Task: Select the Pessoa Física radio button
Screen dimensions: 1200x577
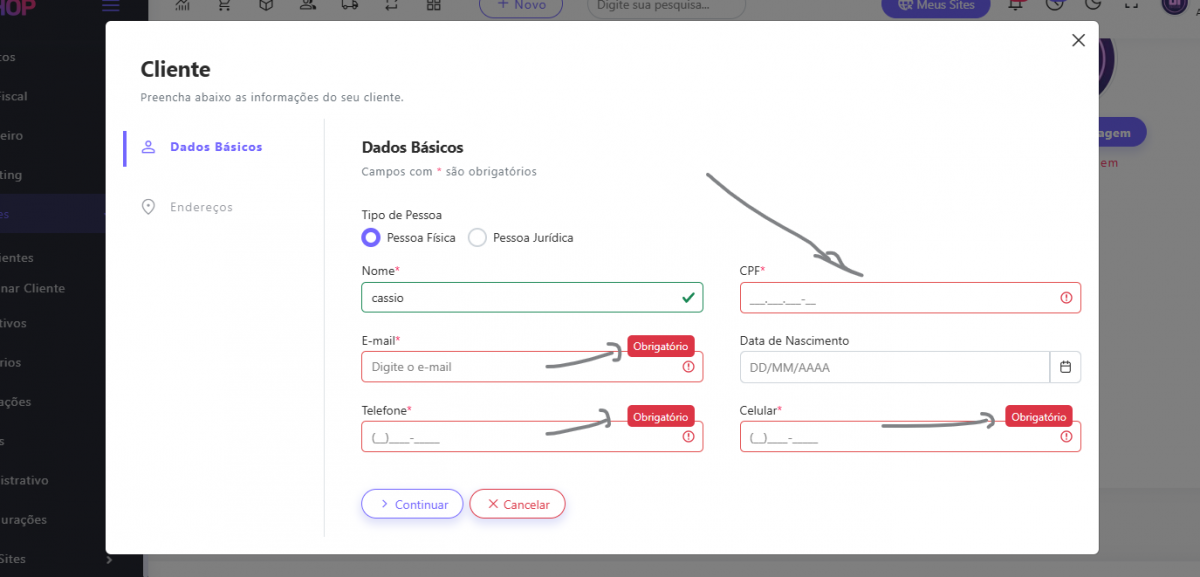Action: (x=371, y=238)
